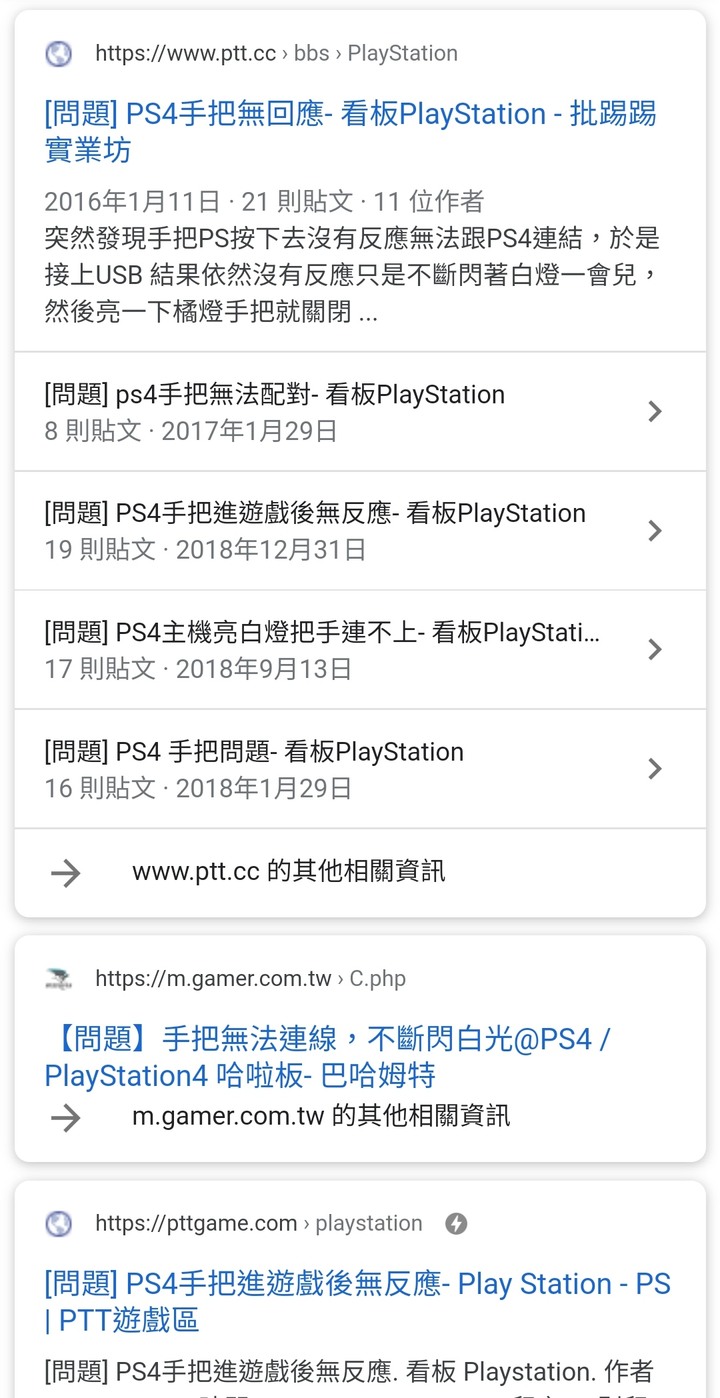Click the pttgame.com globe favicon
Image resolution: width=720 pixels, height=1398 pixels.
click(59, 1223)
